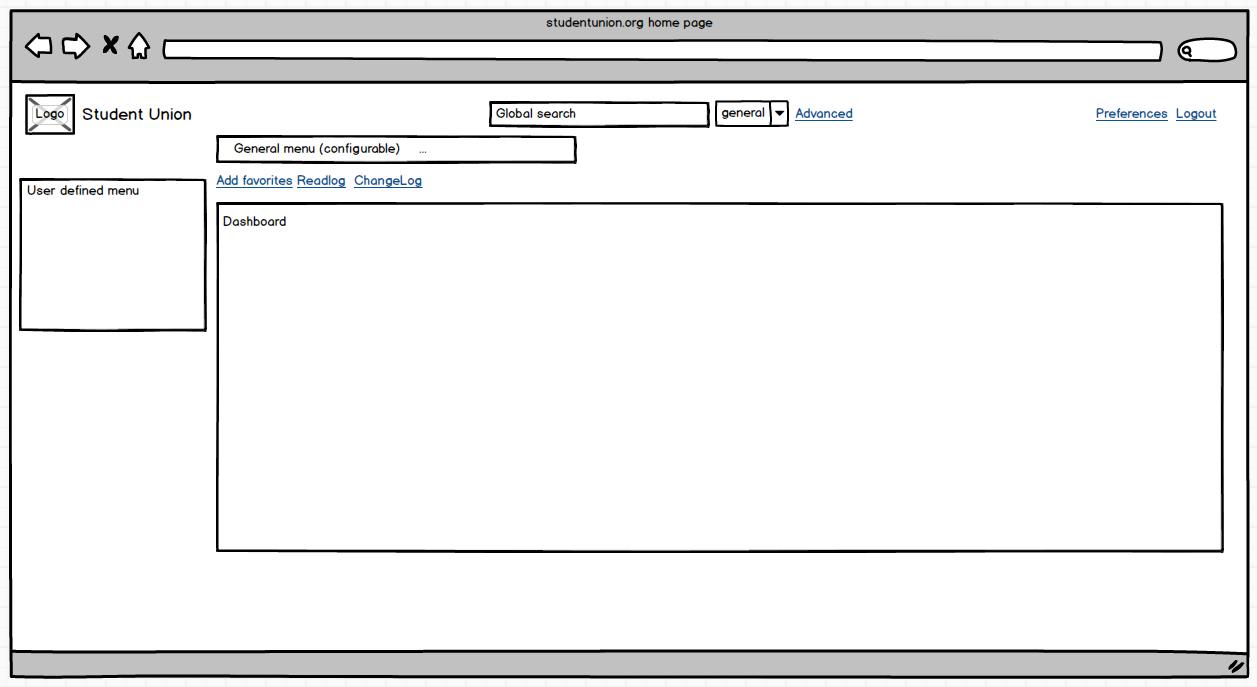Open General menu (configurable) item
The width and height of the screenshot is (1257, 687).
click(x=317, y=149)
